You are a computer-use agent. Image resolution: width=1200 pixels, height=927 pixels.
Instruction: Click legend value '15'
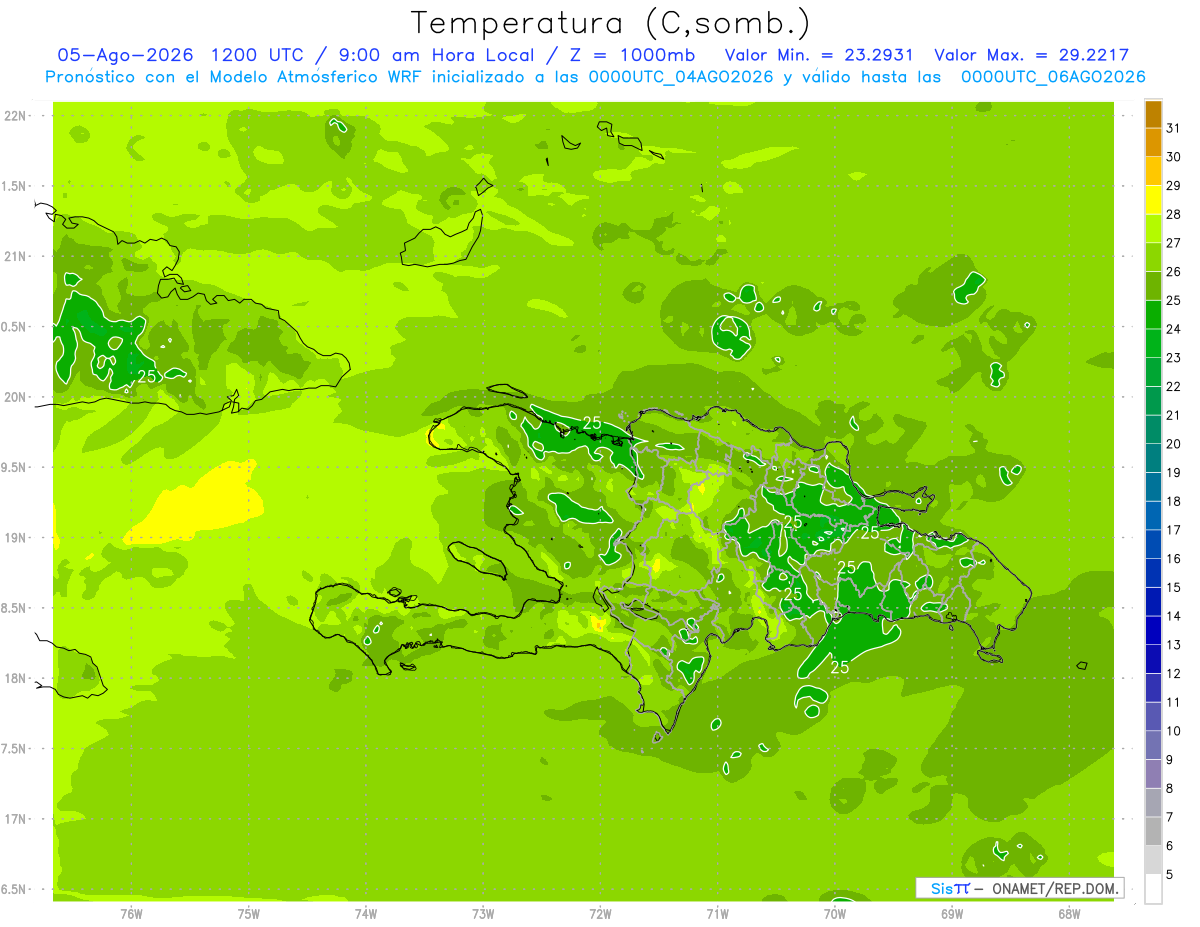tap(1173, 587)
